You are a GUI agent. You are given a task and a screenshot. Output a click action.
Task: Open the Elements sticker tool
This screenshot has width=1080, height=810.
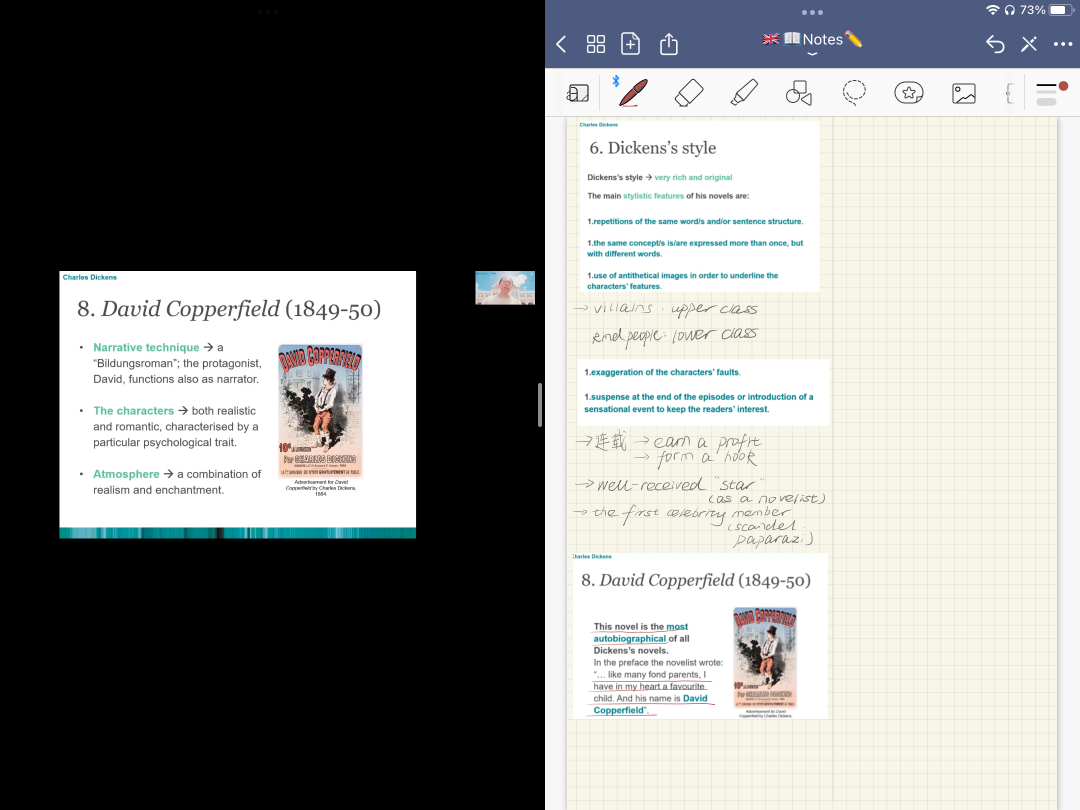click(x=908, y=93)
